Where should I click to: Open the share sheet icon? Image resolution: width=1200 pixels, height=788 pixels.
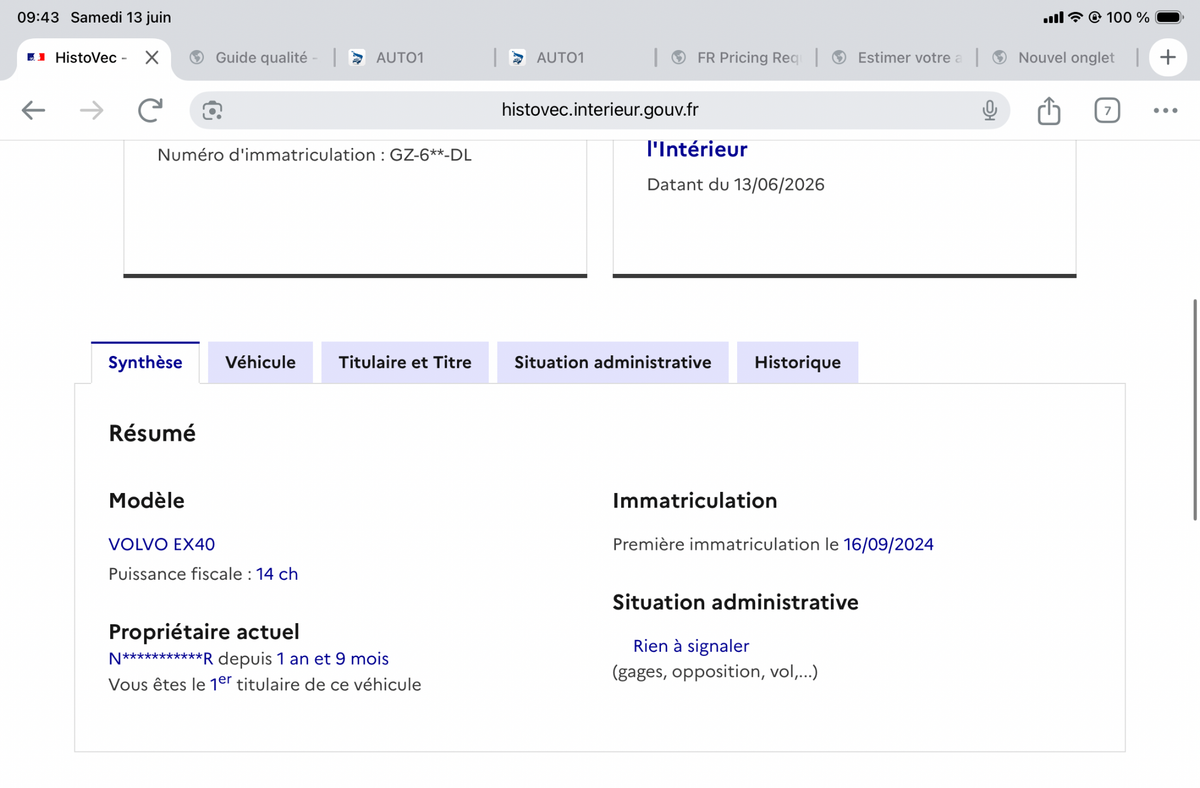[x=1048, y=110]
